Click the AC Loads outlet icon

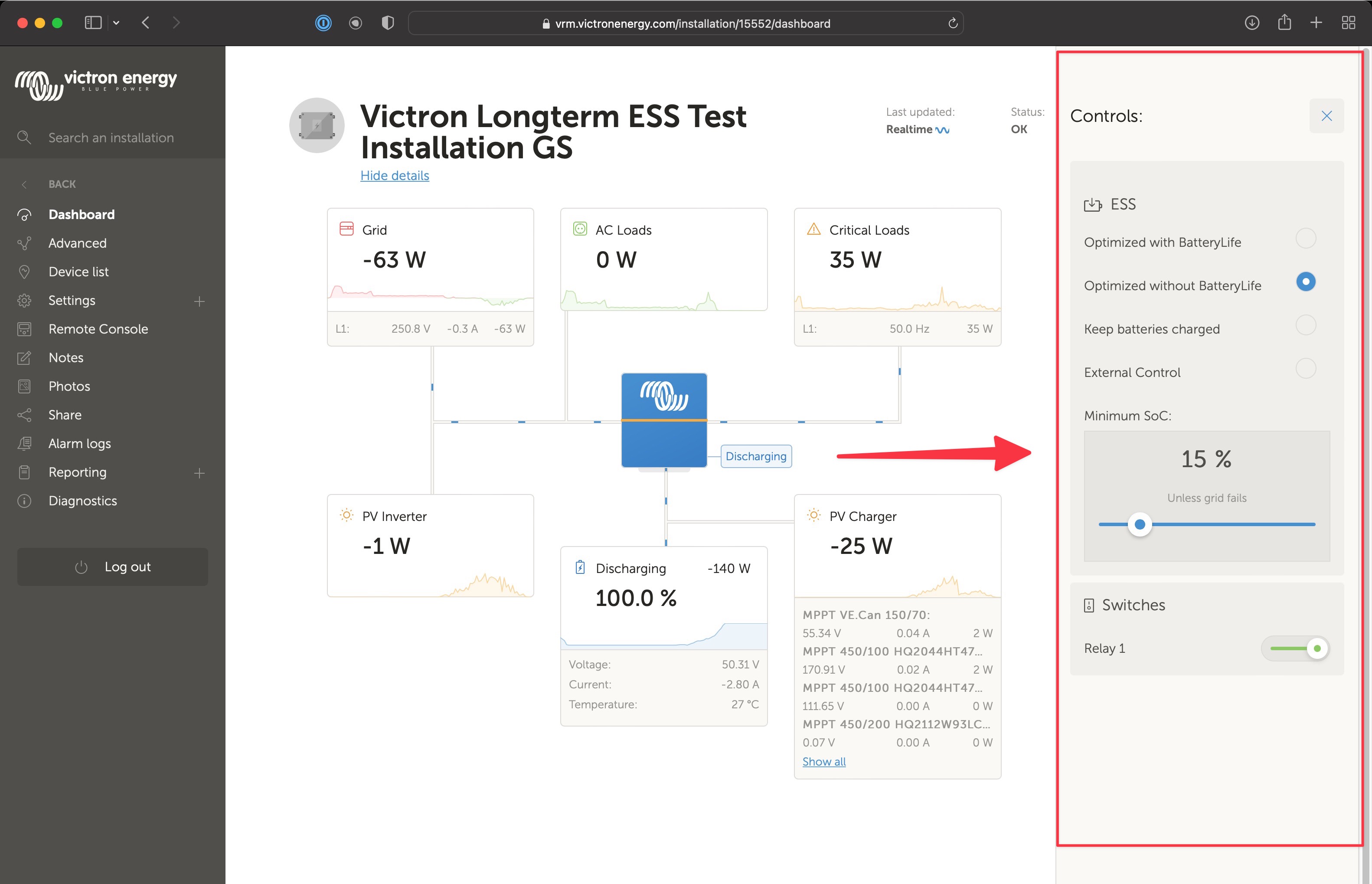coord(580,229)
